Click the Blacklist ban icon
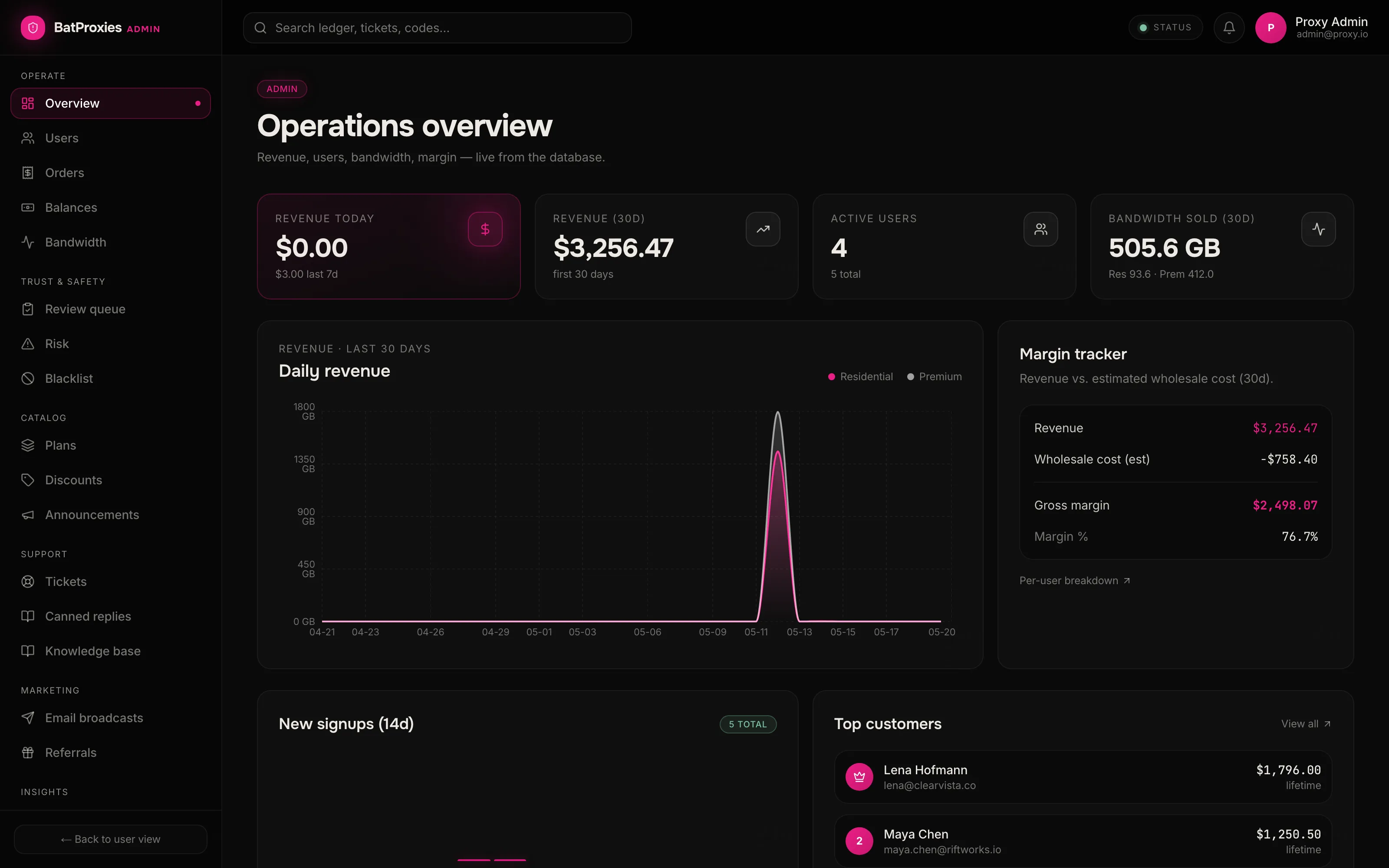This screenshot has width=1389, height=868. [27, 378]
